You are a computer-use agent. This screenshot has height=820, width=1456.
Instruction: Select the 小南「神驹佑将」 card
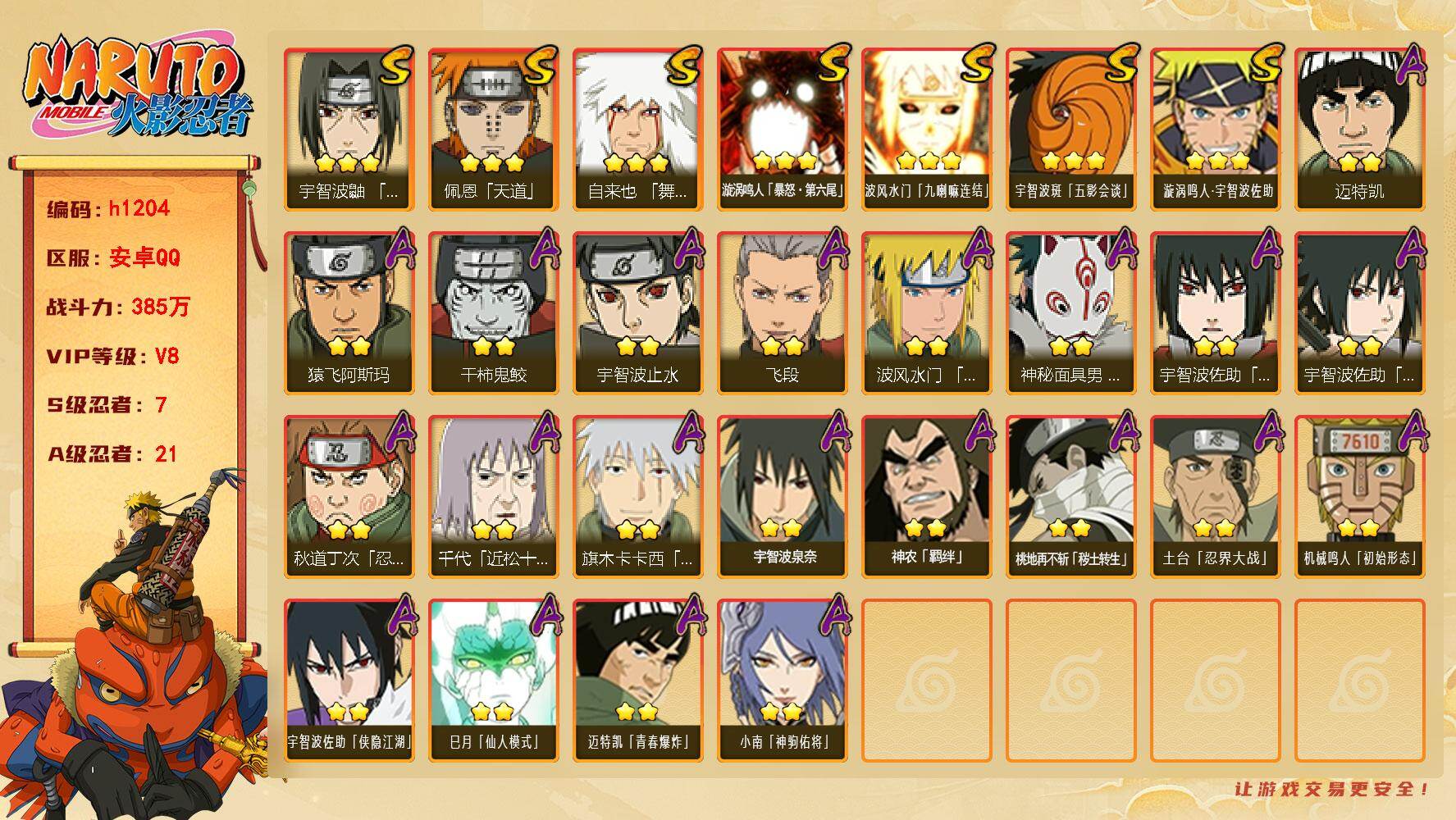tap(782, 681)
